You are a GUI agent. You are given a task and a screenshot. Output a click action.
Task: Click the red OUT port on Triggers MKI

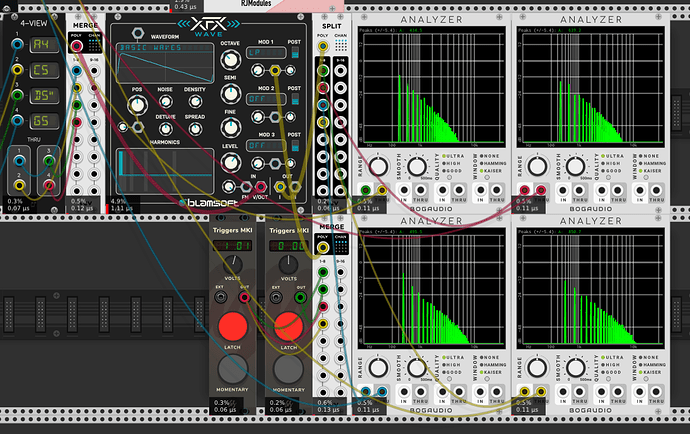coord(244,298)
